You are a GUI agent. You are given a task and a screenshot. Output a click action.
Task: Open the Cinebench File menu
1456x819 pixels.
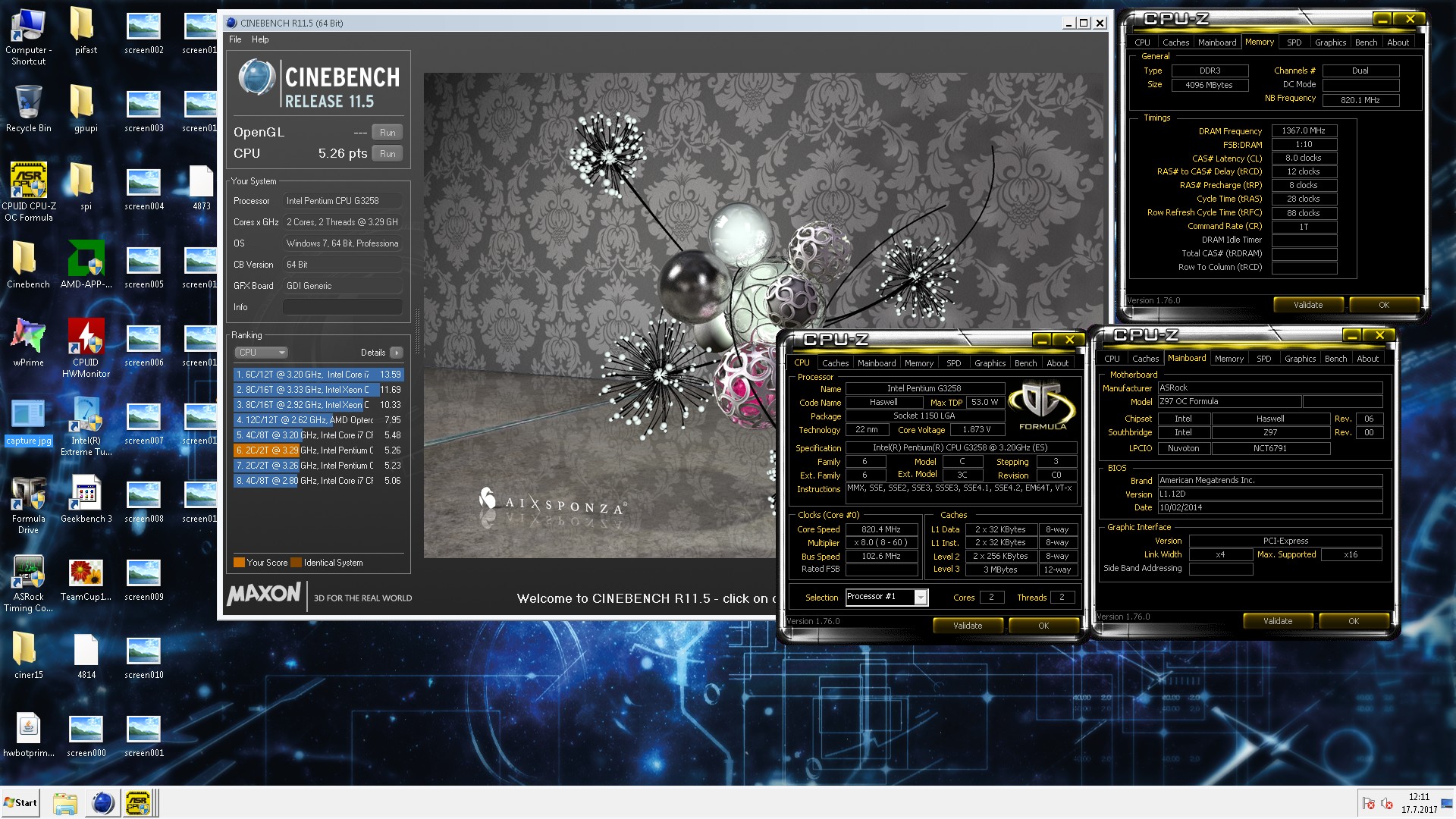pyautogui.click(x=235, y=39)
